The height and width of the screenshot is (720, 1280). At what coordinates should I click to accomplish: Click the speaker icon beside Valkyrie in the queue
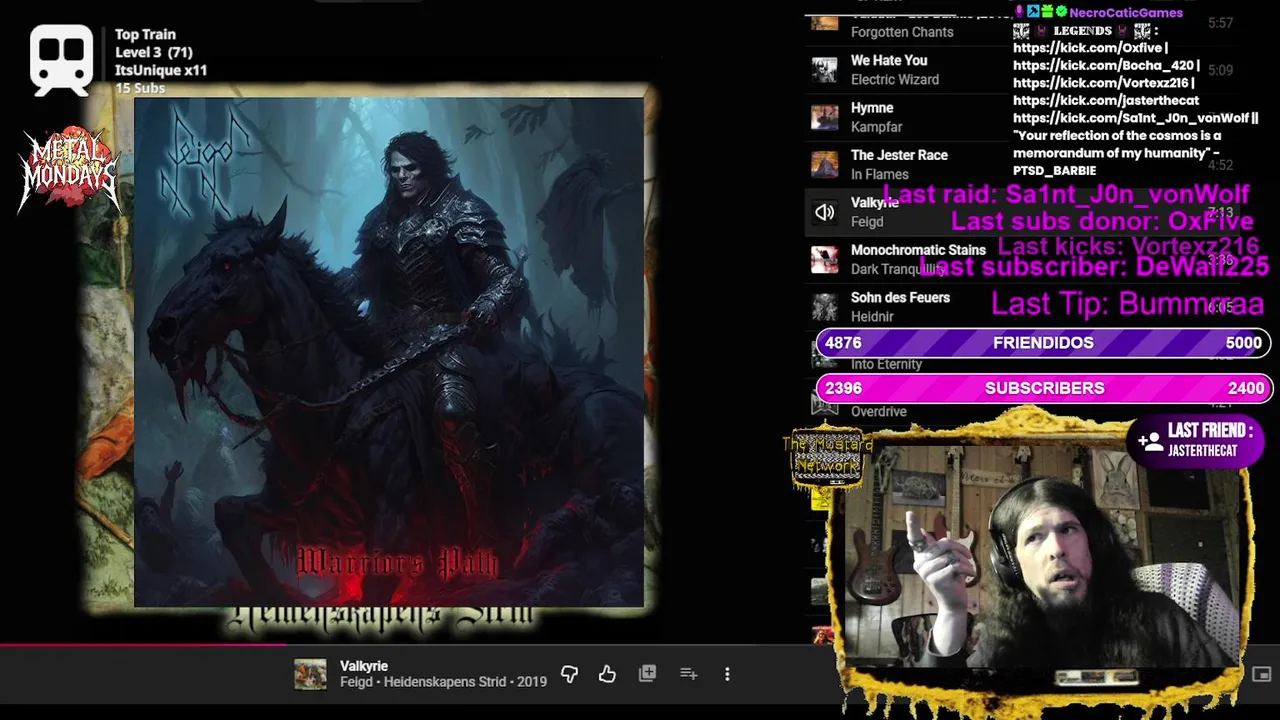click(x=824, y=212)
